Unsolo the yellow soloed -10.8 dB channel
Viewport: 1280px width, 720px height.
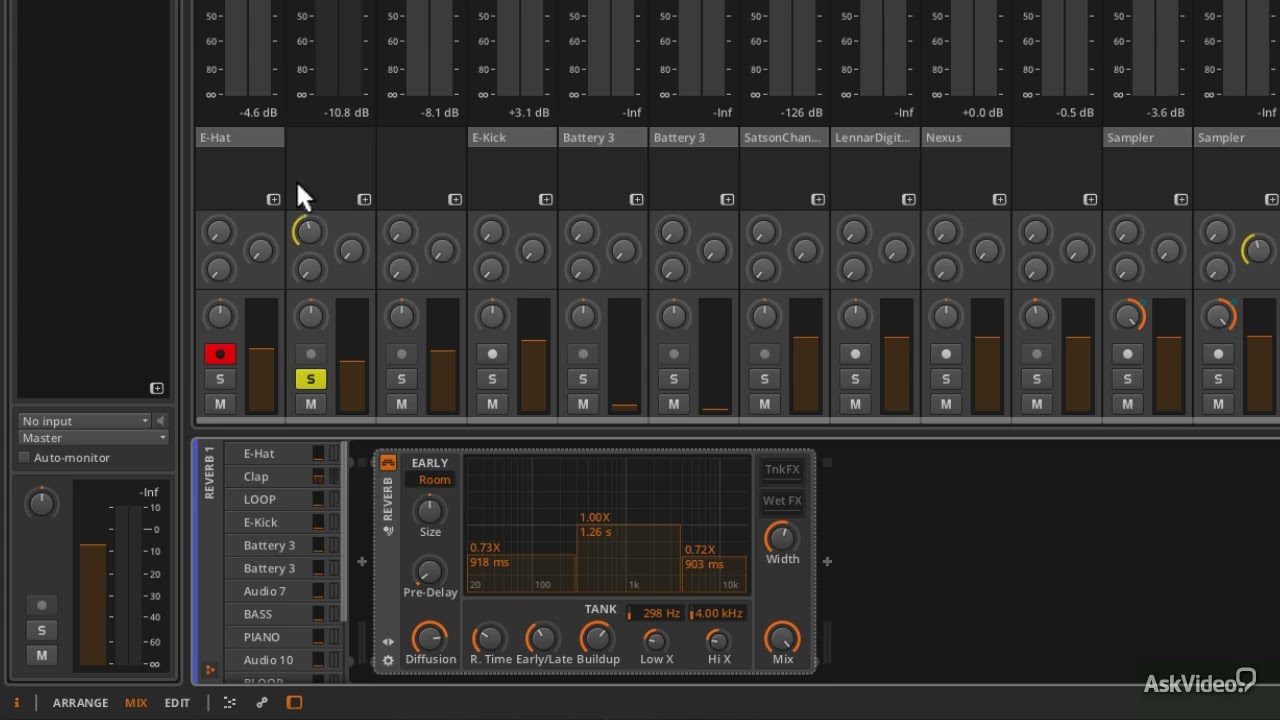tap(311, 379)
